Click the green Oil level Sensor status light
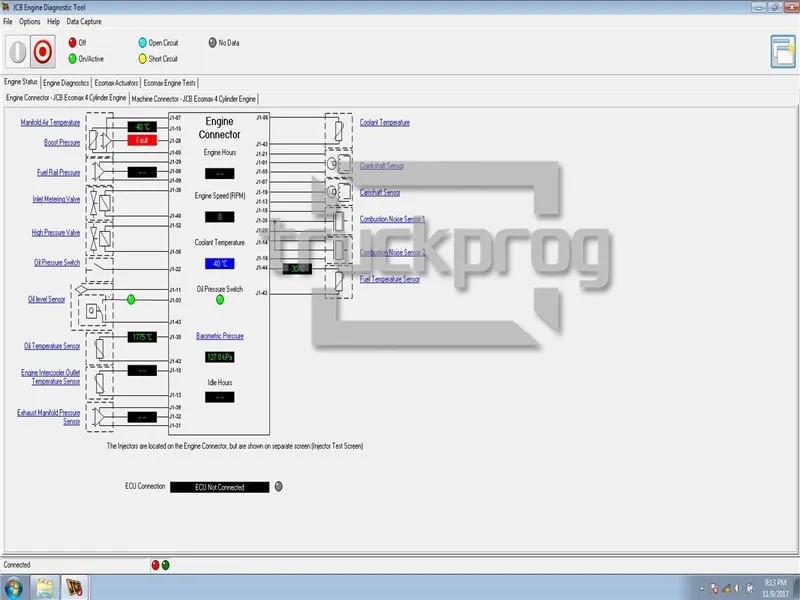 131,299
